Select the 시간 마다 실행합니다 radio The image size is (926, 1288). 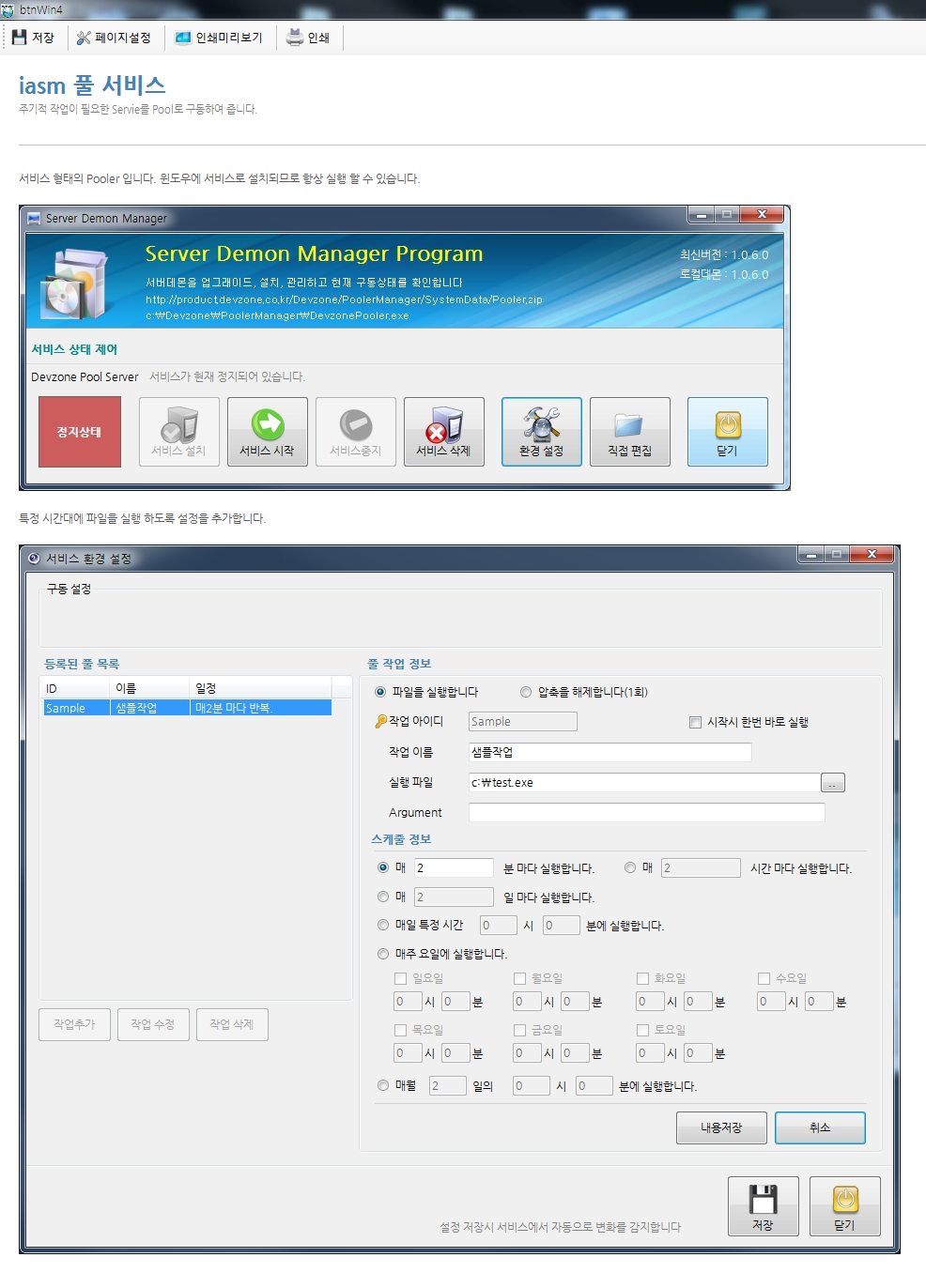(x=630, y=867)
